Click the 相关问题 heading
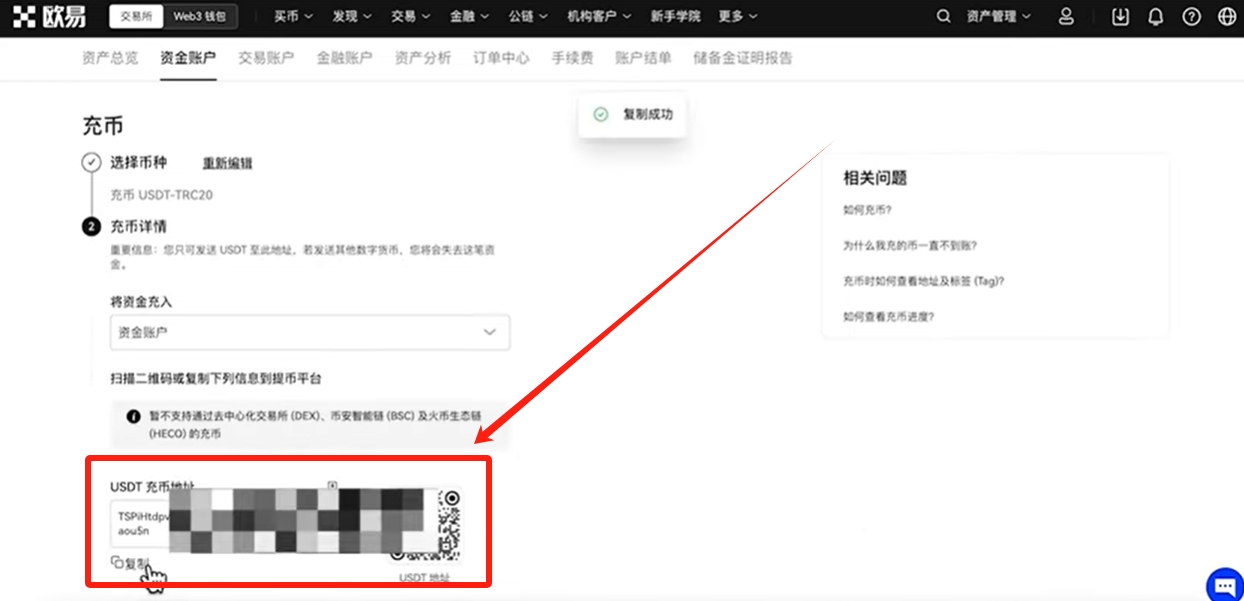This screenshot has height=601, width=1244. click(x=875, y=178)
